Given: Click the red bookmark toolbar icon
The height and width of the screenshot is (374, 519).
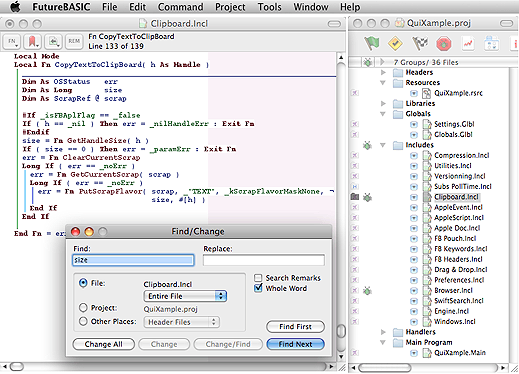Looking at the screenshot, I should click(32, 41).
